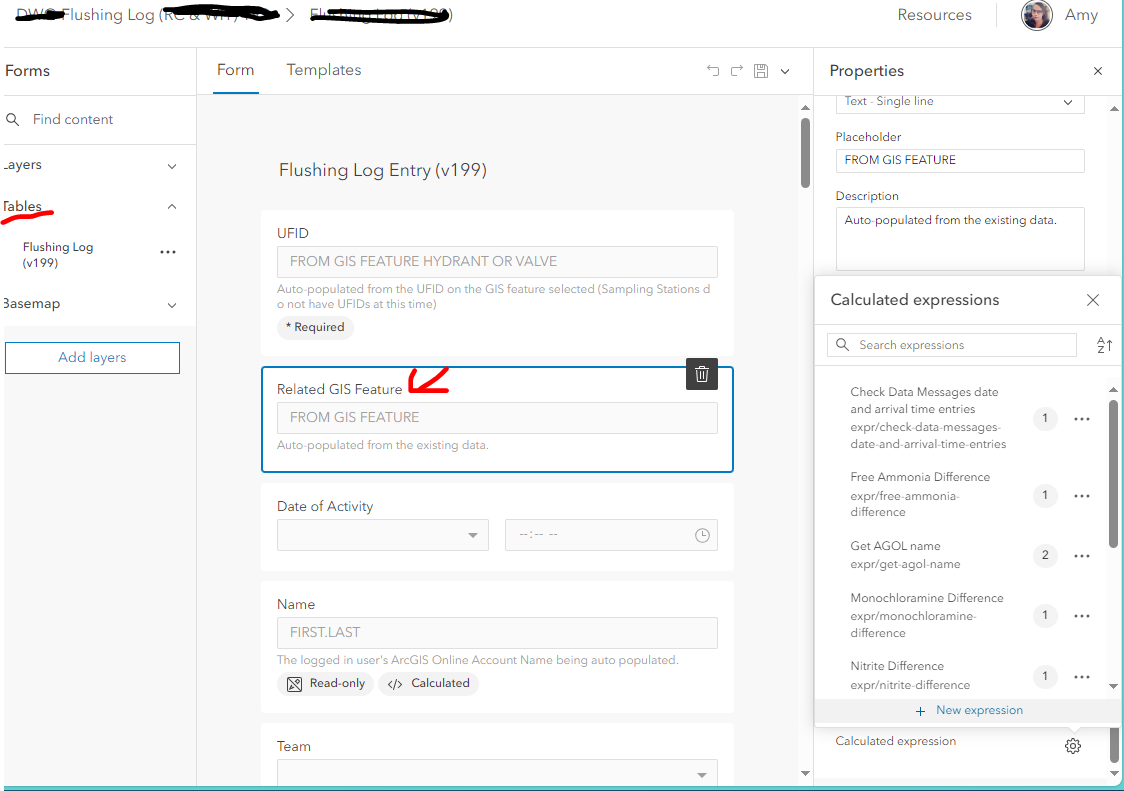This screenshot has width=1124, height=791.
Task: Redo the last form change
Action: pos(735,71)
